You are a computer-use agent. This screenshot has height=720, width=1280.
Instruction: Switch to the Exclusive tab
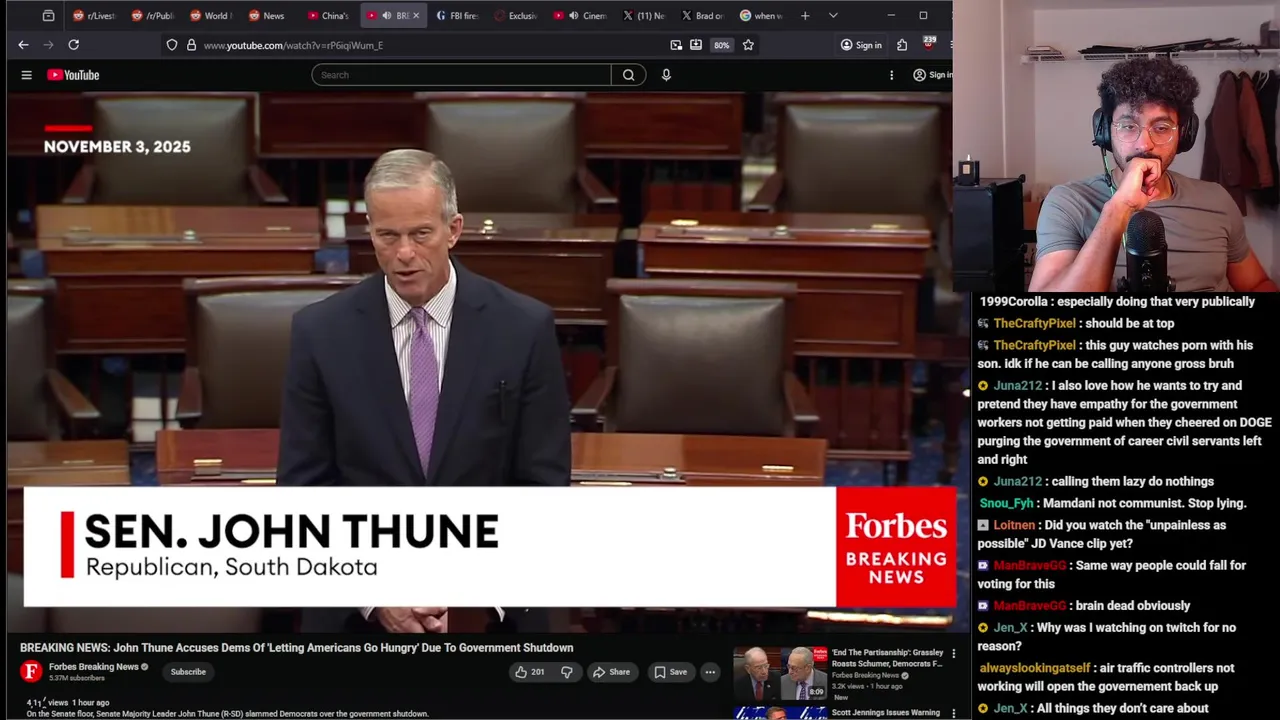click(x=516, y=16)
